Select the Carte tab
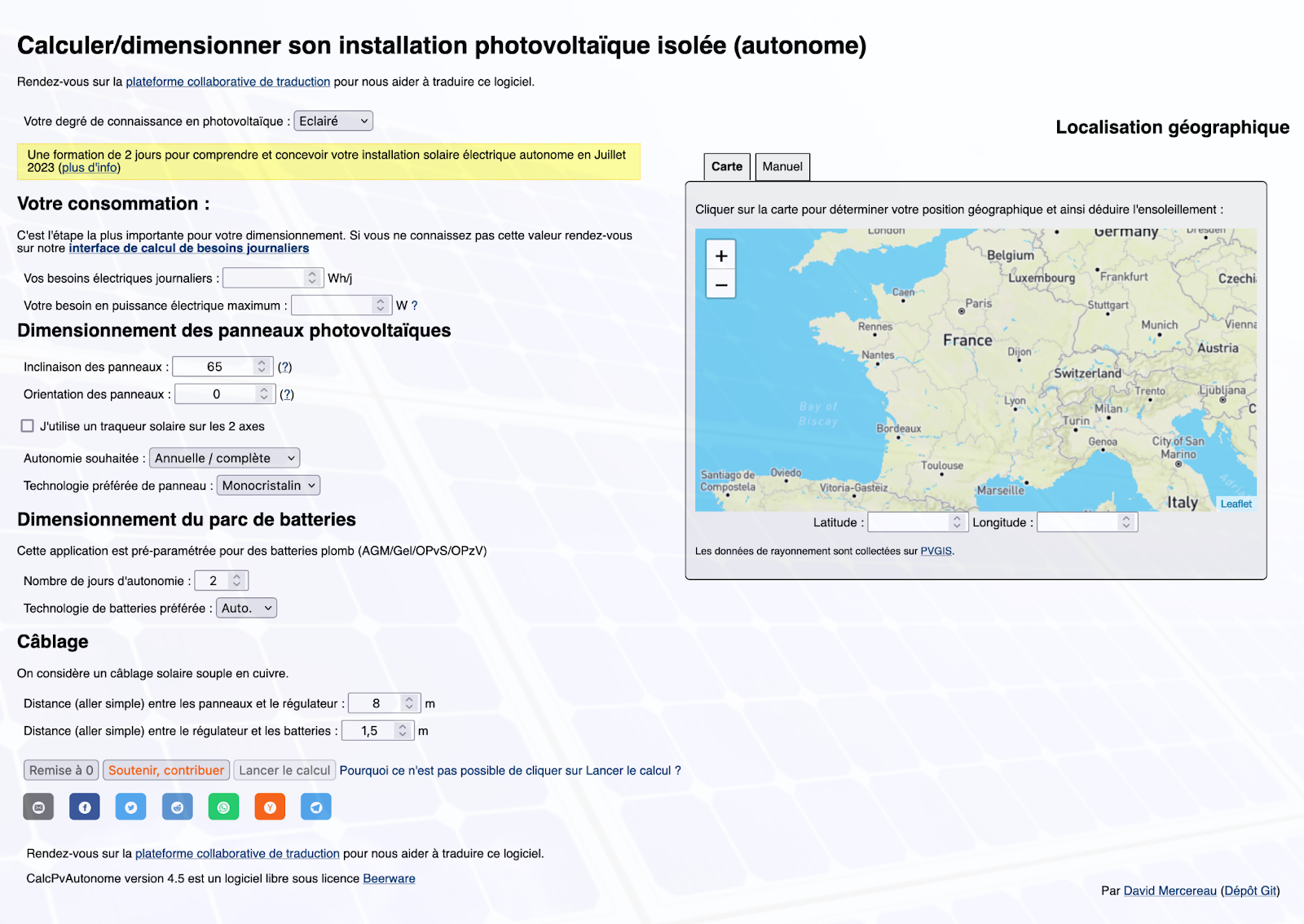The height and width of the screenshot is (924, 1304). pyautogui.click(x=726, y=166)
